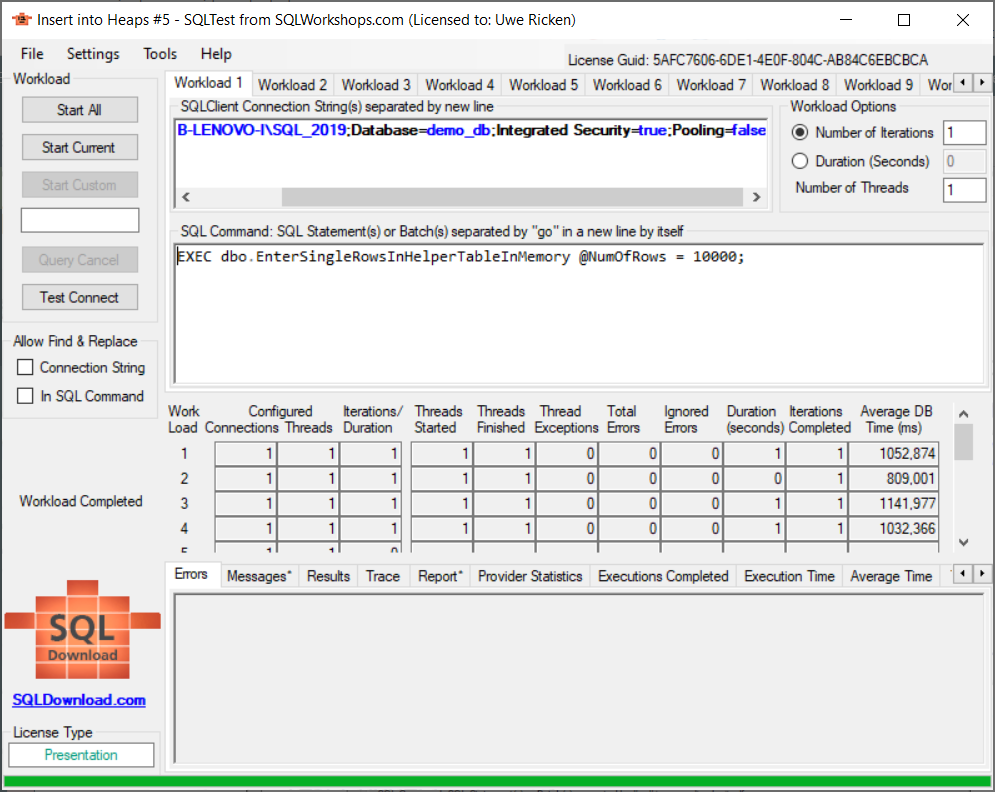Switch to Workload 2 tab

293,85
